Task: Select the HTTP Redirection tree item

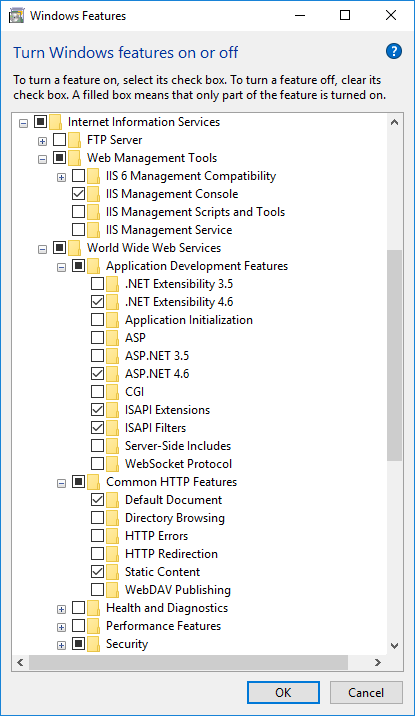Action: coord(171,554)
